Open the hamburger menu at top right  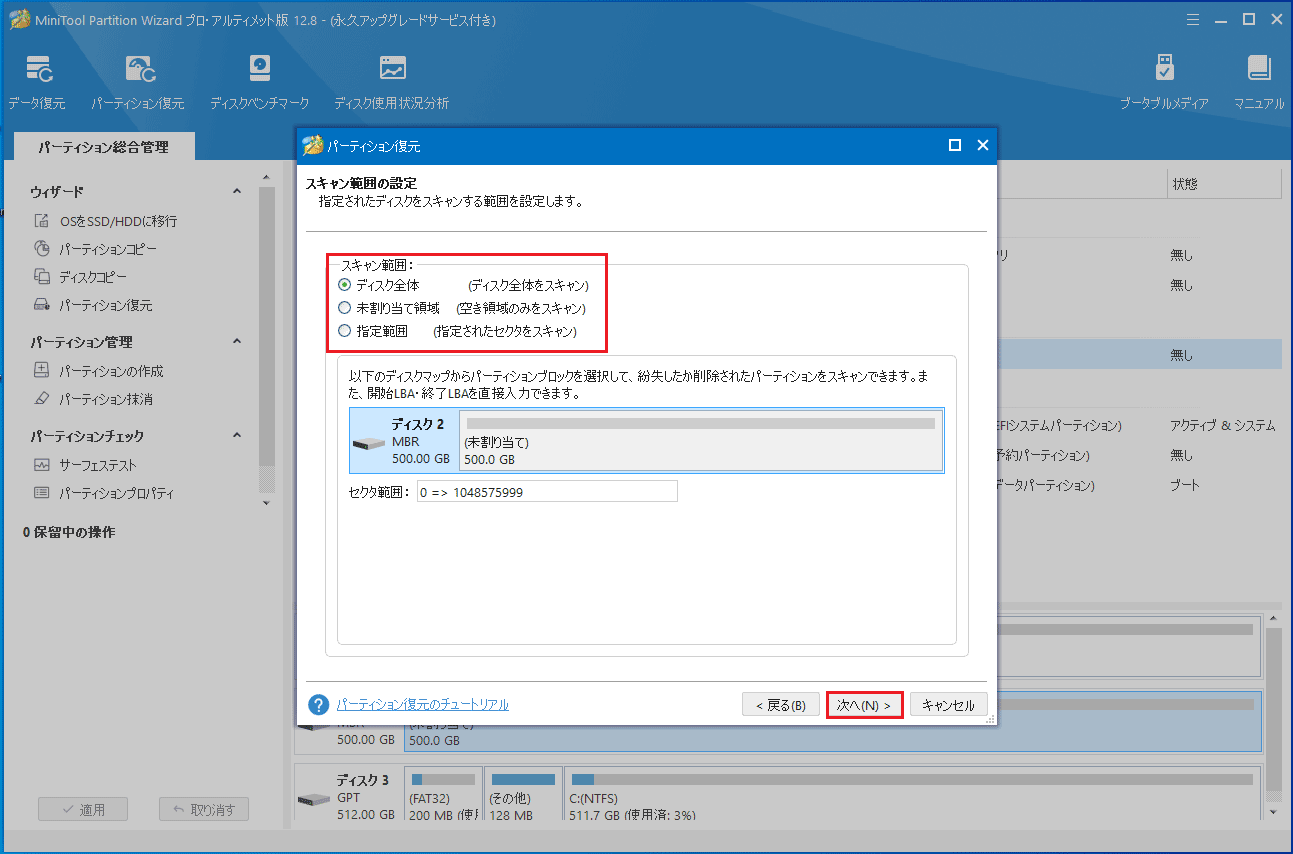point(1192,19)
